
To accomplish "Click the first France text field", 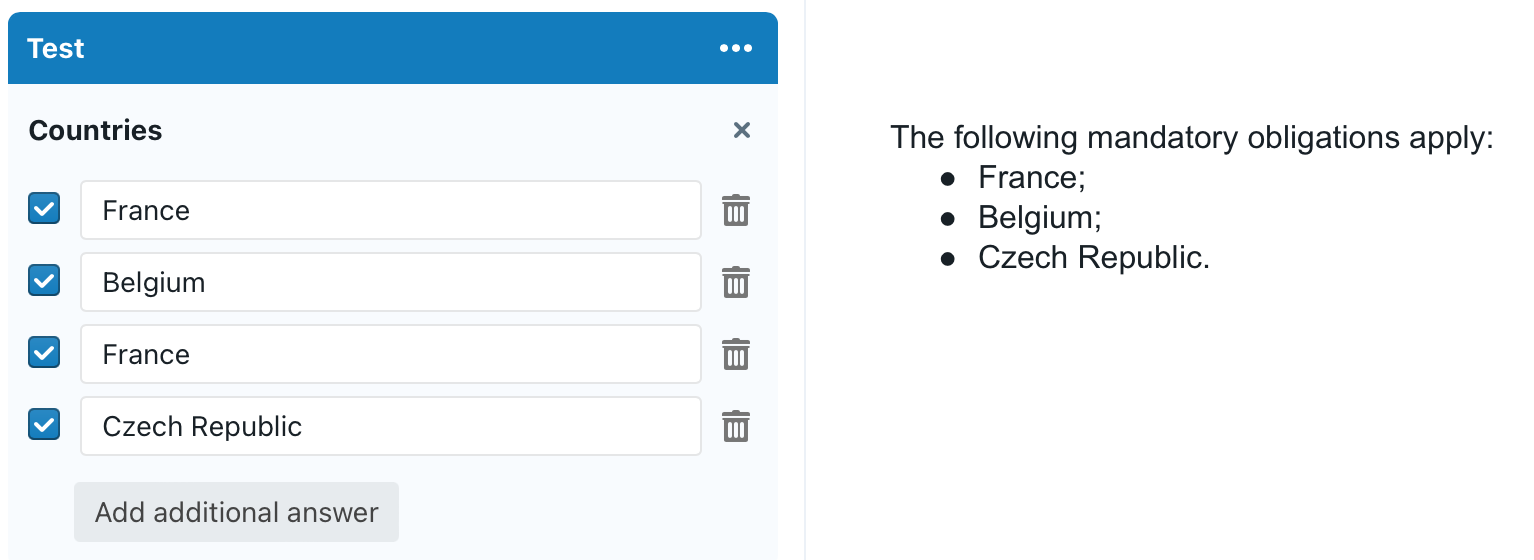I will [390, 210].
